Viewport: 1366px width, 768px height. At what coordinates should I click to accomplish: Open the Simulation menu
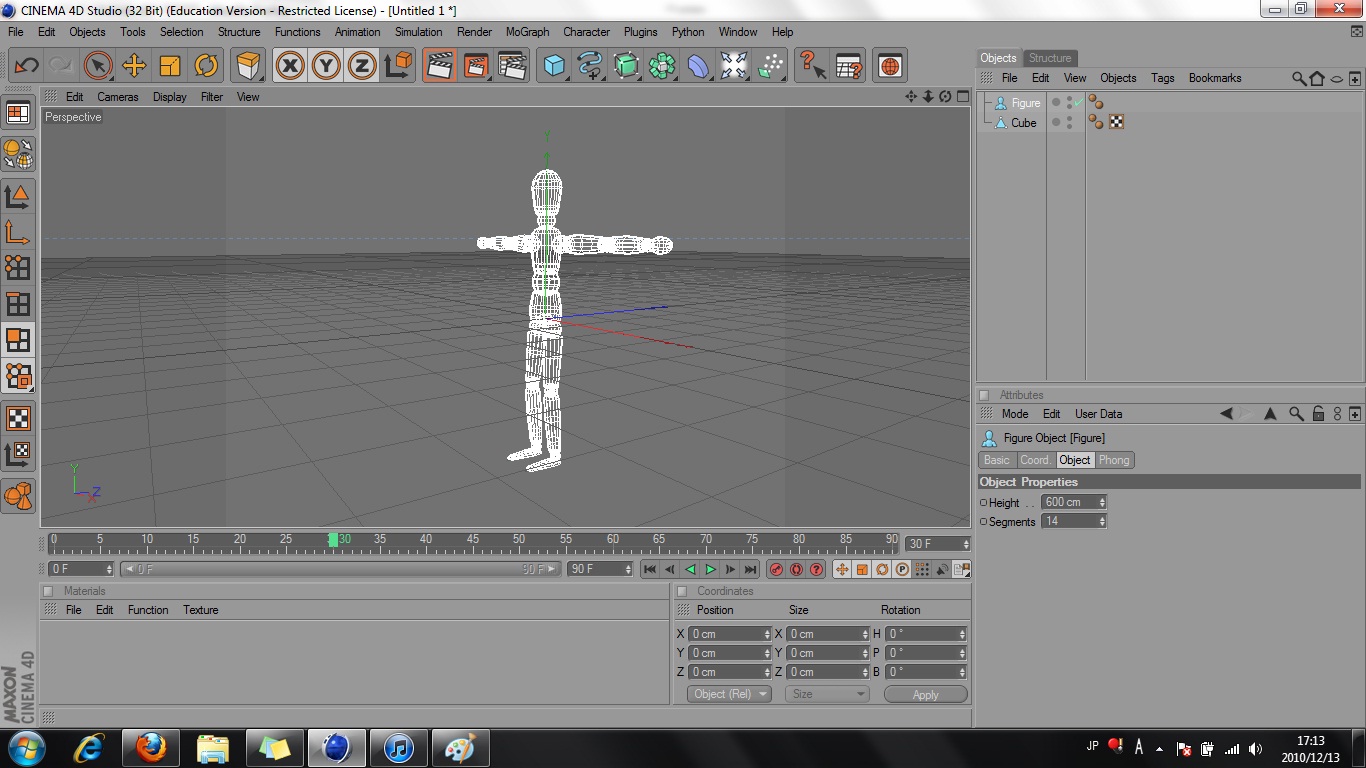(418, 32)
